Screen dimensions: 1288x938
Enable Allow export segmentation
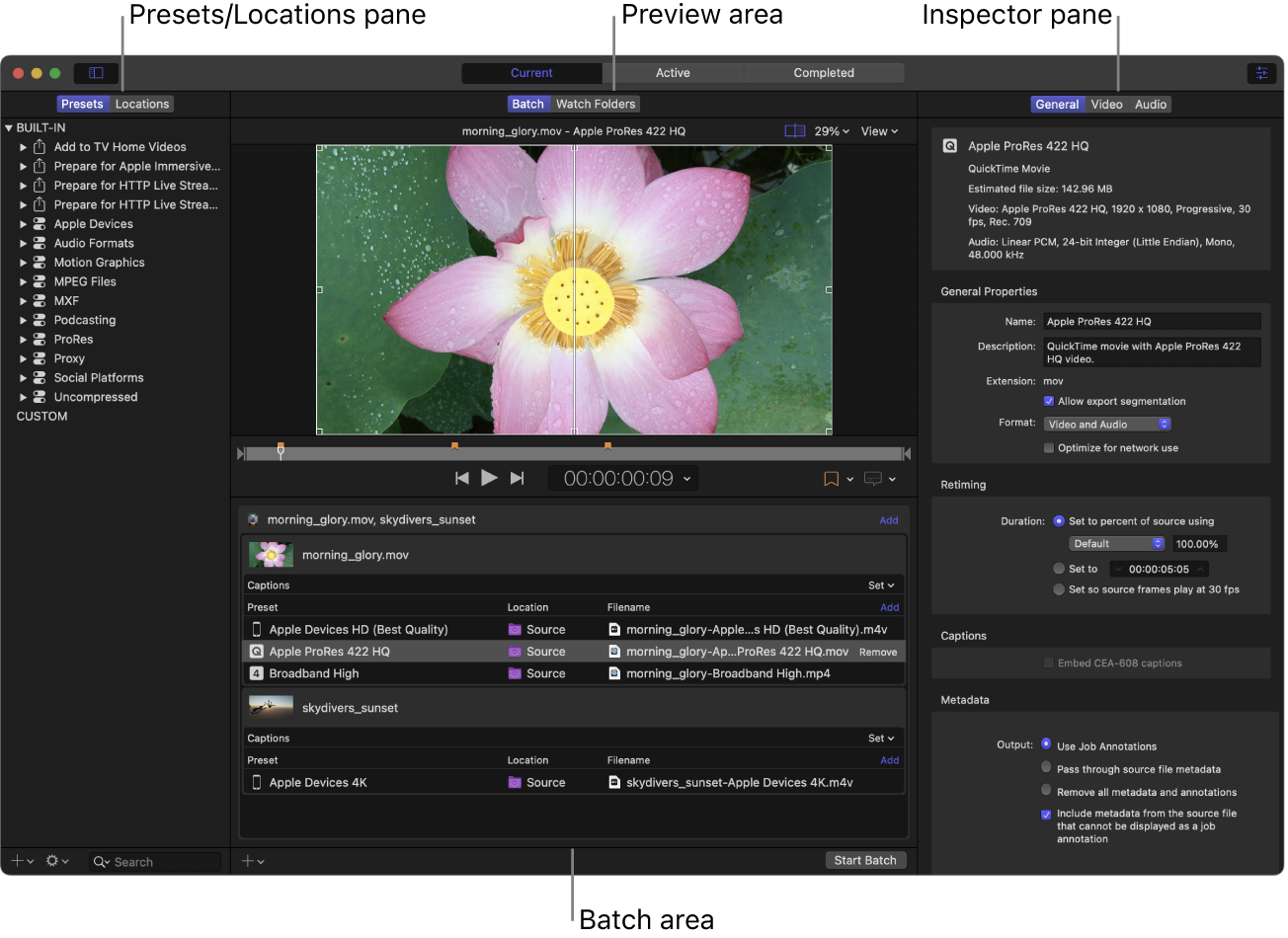click(x=1049, y=401)
